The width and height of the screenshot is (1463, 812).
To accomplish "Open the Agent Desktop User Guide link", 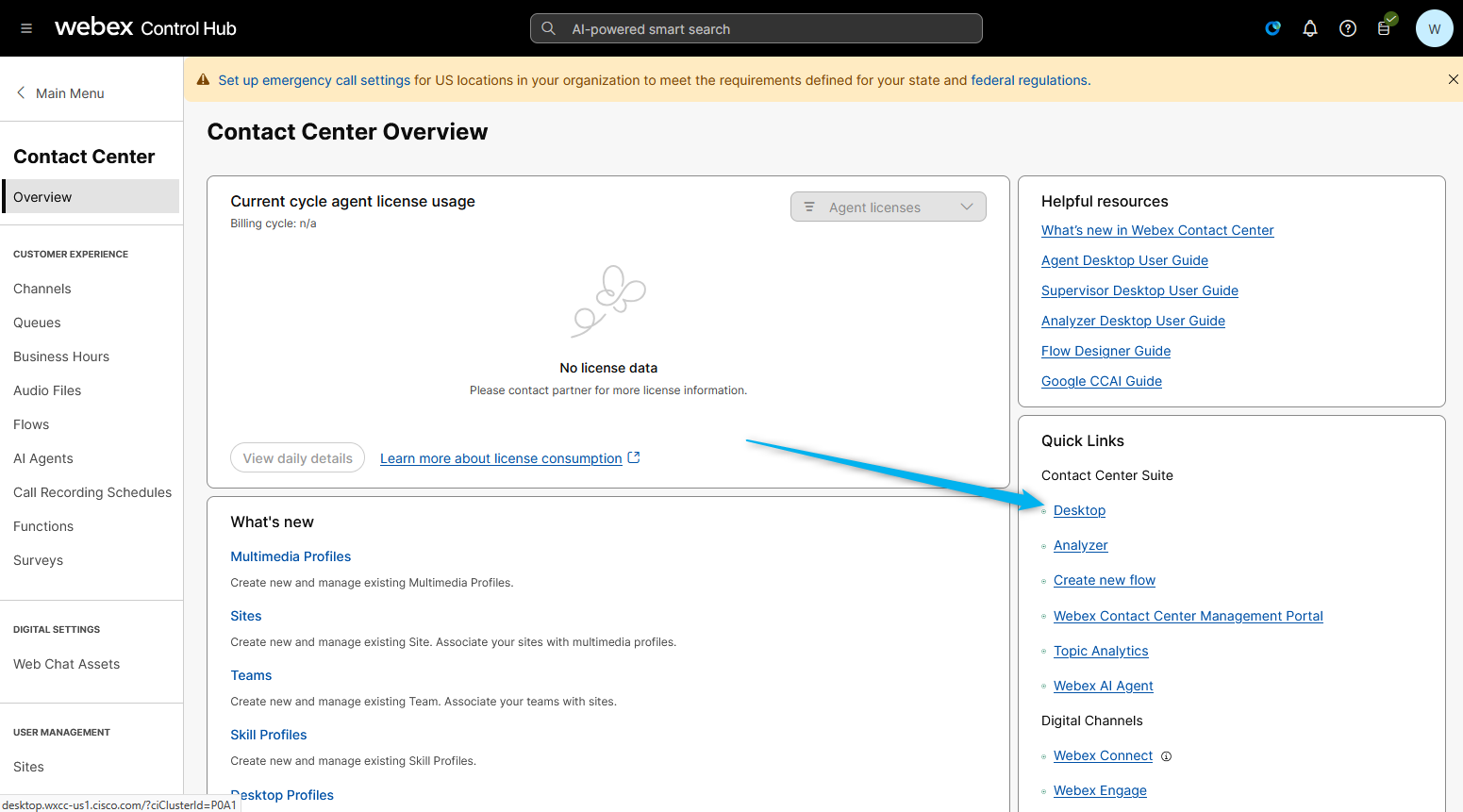I will (1124, 260).
